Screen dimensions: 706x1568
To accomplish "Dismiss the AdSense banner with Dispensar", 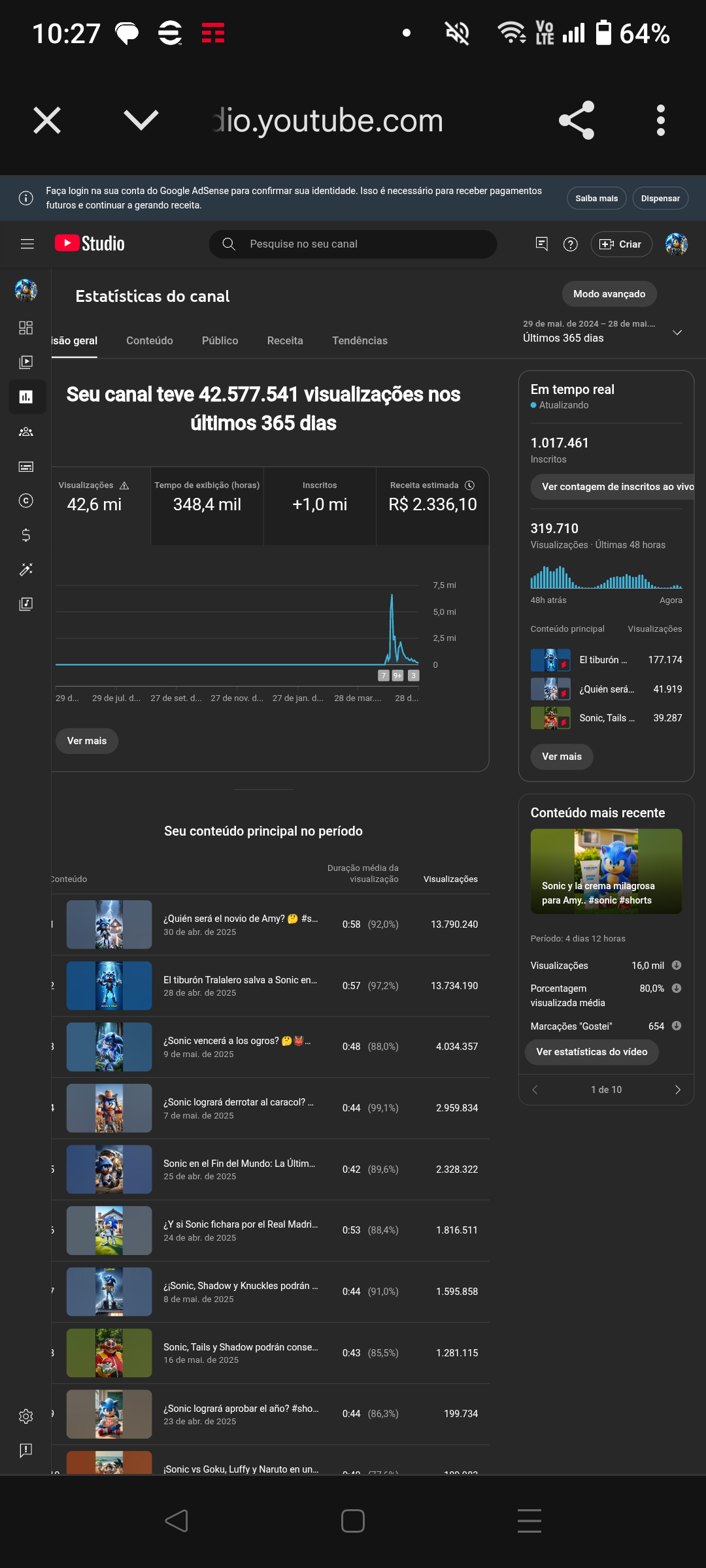I will pos(660,198).
